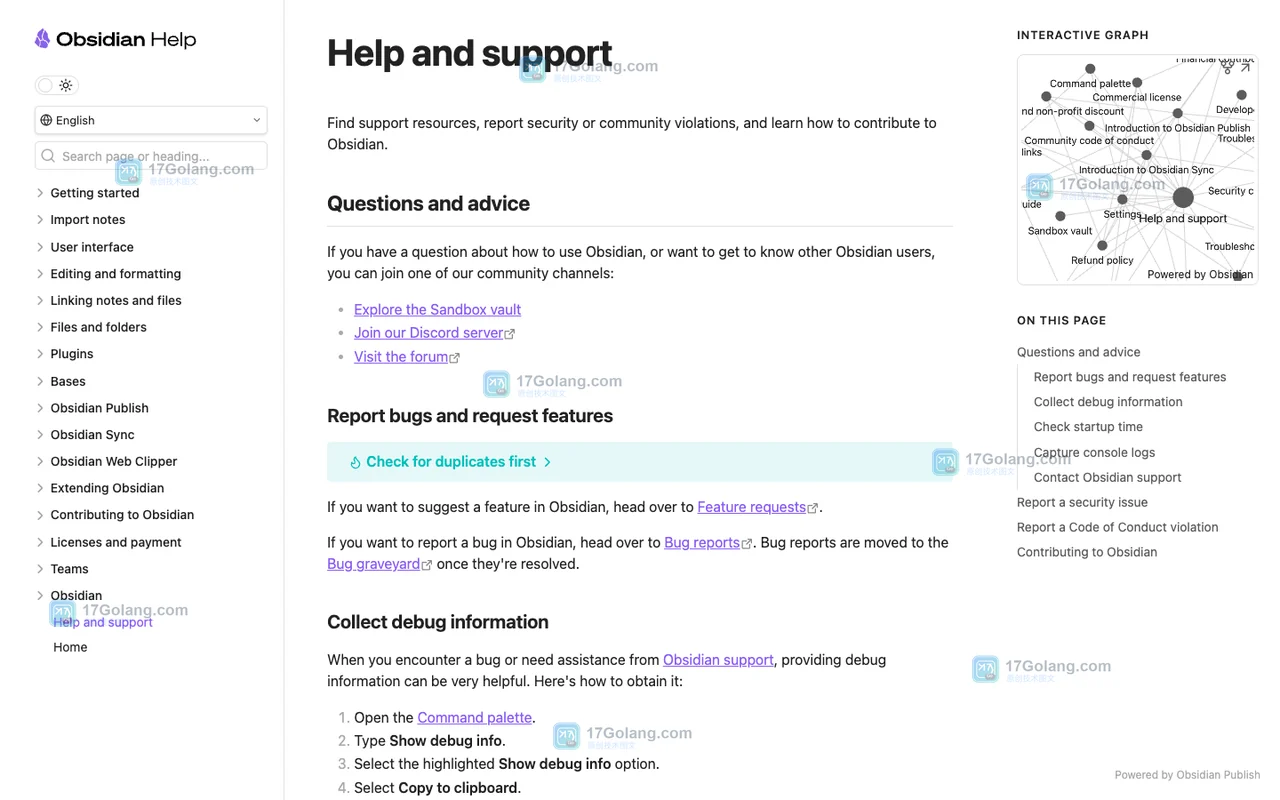Open the English language dropdown
Viewport: 1280px width, 800px height.
pyautogui.click(x=151, y=120)
